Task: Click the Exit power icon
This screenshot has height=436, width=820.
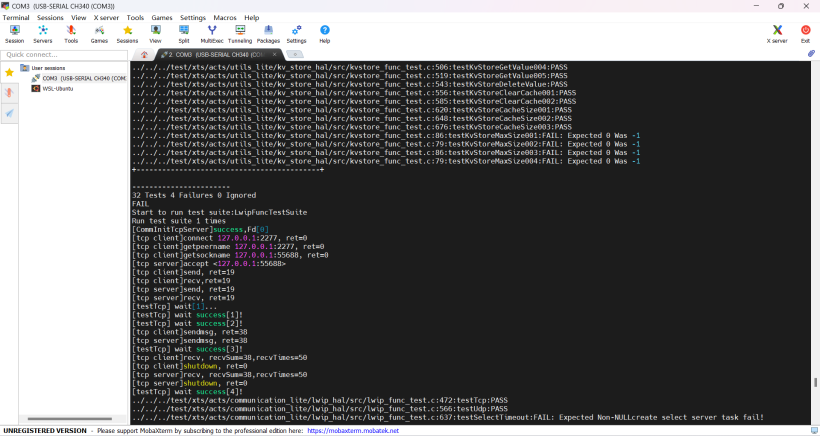Action: (805, 35)
